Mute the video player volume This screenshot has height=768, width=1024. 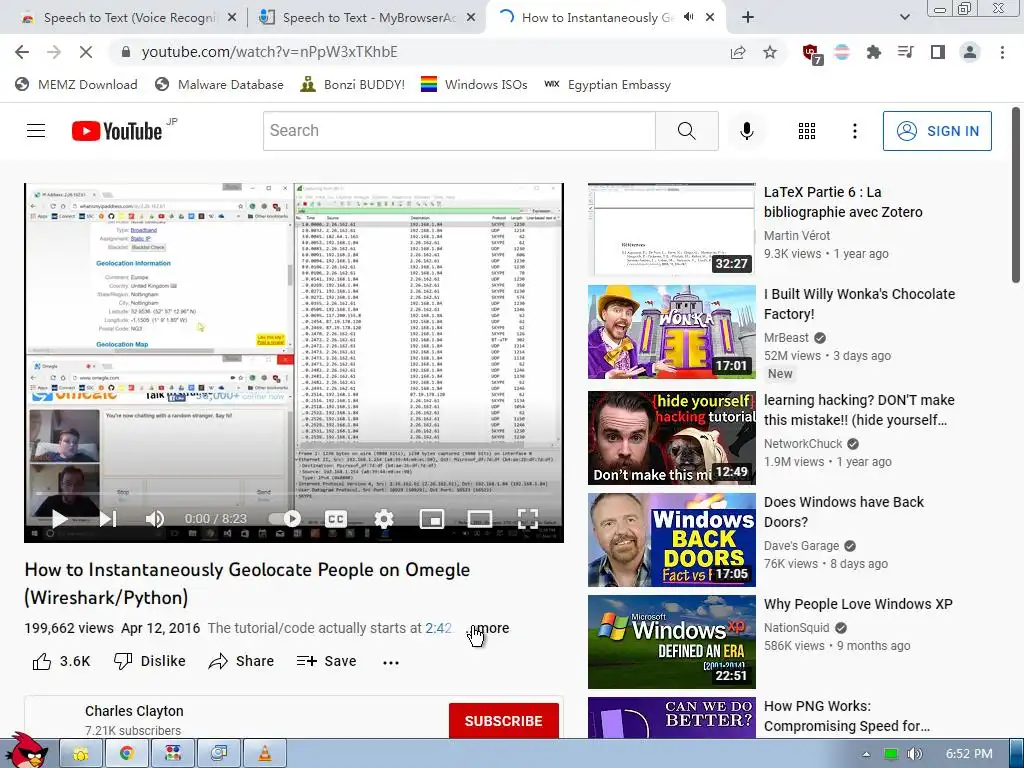155,519
